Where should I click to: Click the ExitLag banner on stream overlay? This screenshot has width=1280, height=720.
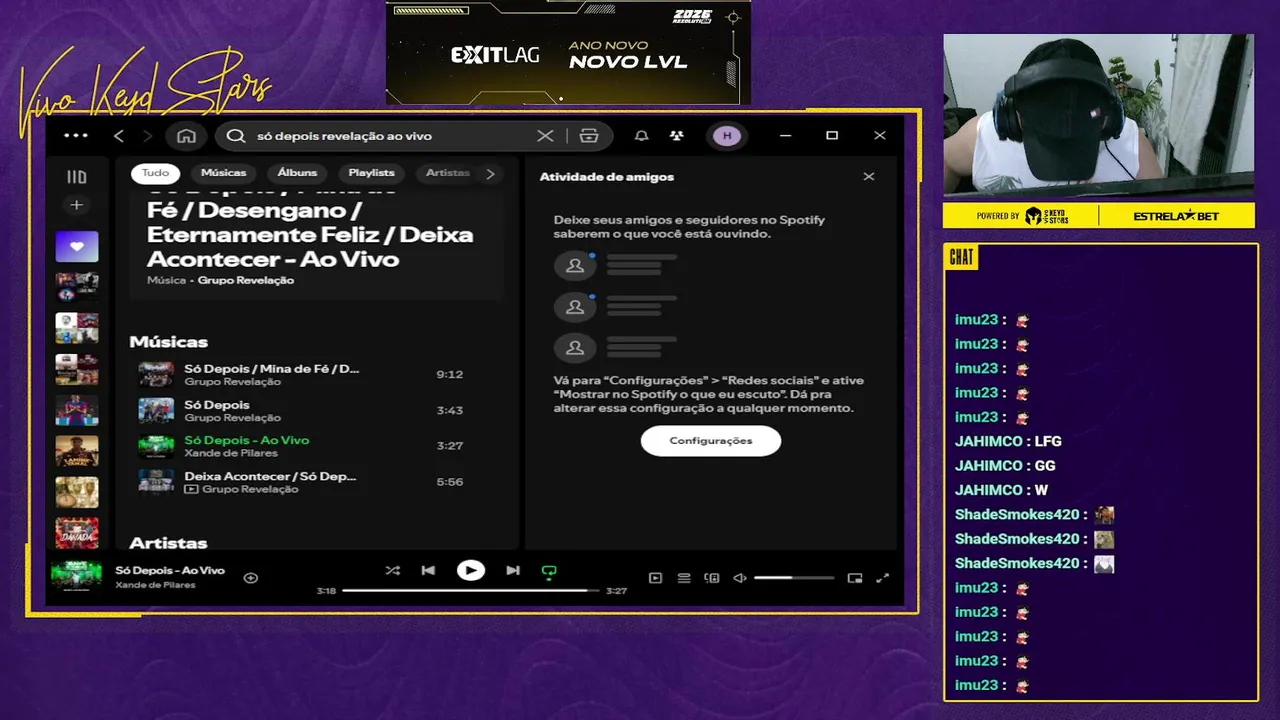pyautogui.click(x=568, y=52)
